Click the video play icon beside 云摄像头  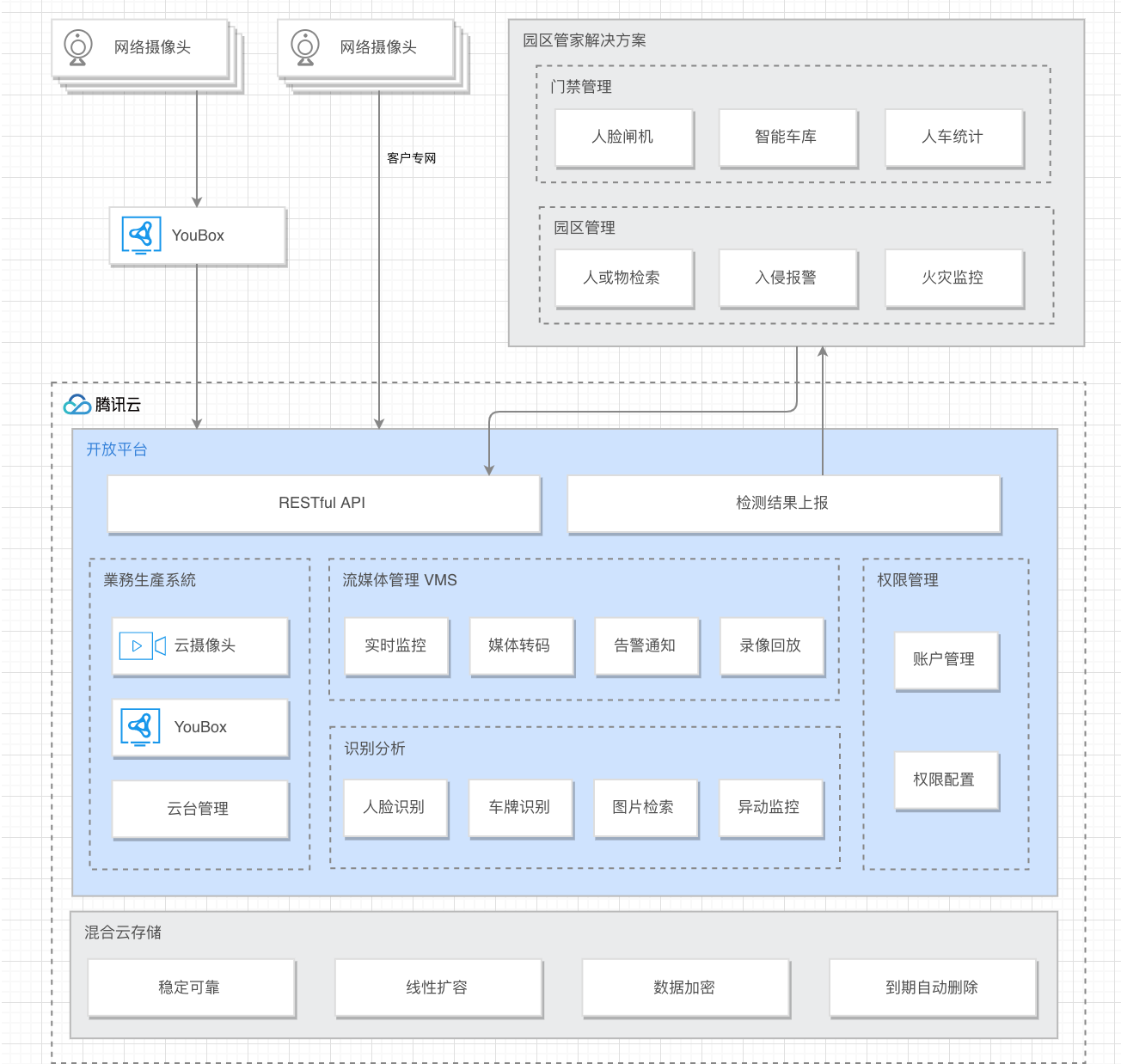(x=143, y=645)
